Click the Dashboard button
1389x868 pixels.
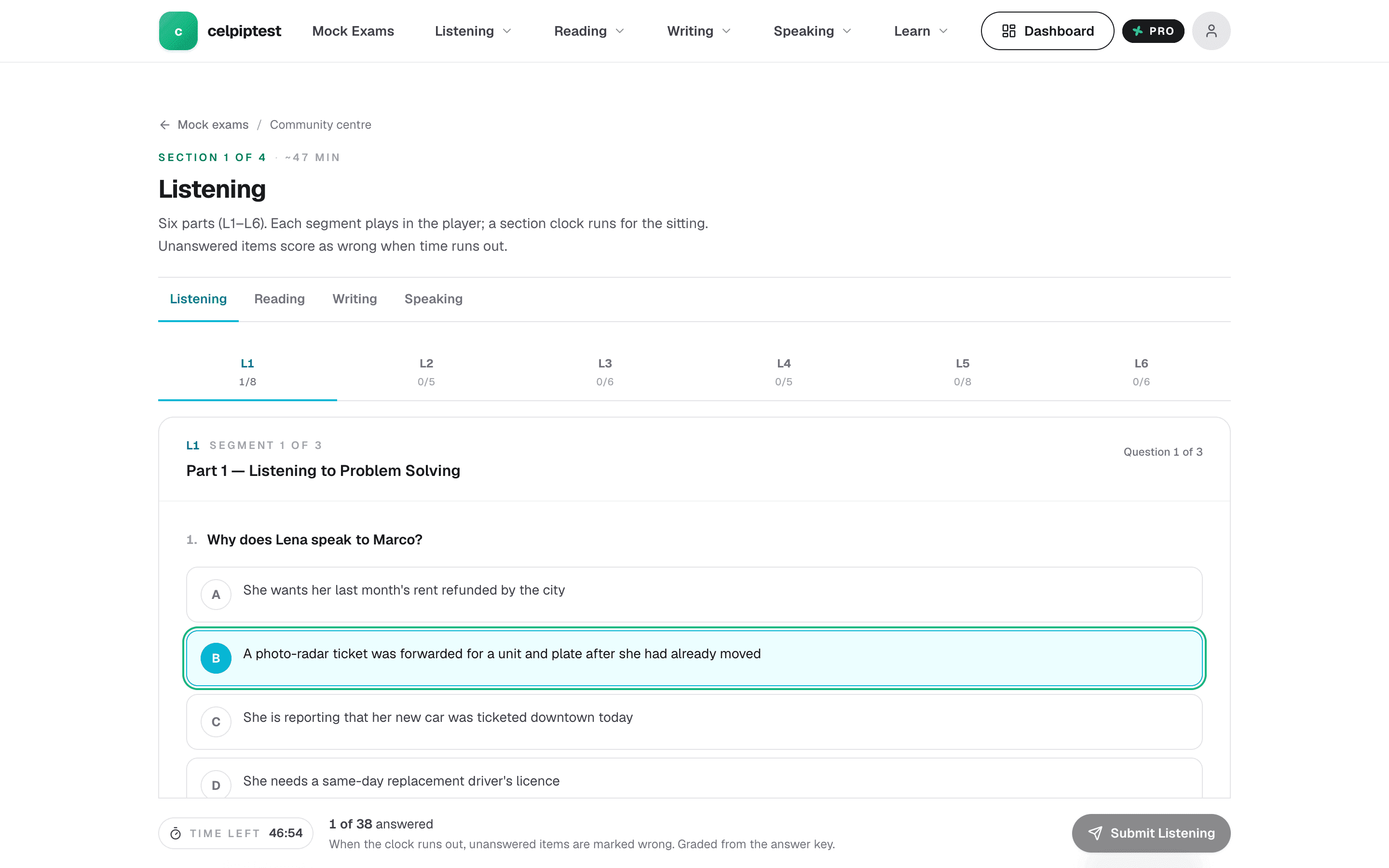click(x=1048, y=31)
